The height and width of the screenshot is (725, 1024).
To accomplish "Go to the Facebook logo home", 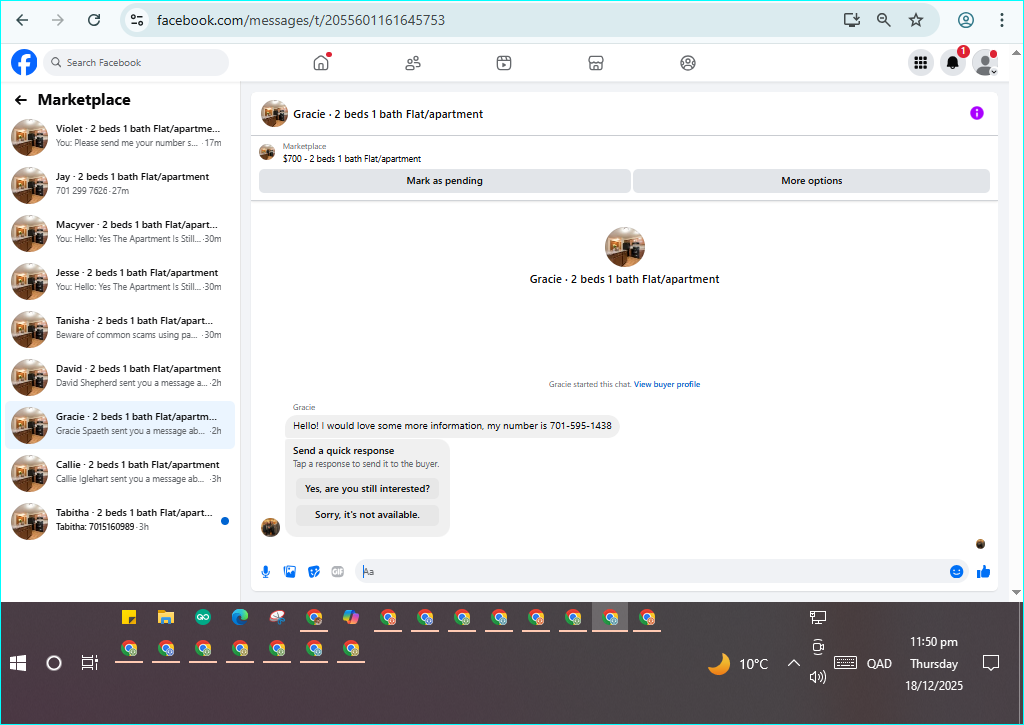I will point(24,63).
